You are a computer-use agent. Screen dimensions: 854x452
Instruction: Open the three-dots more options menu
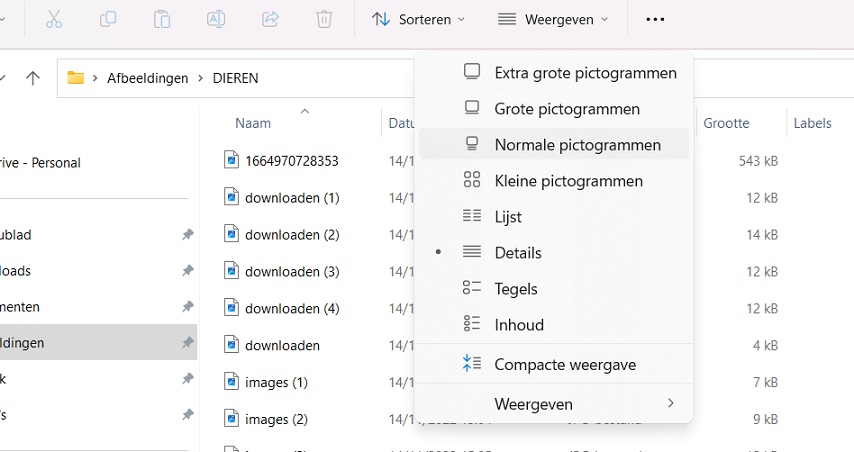pos(655,19)
